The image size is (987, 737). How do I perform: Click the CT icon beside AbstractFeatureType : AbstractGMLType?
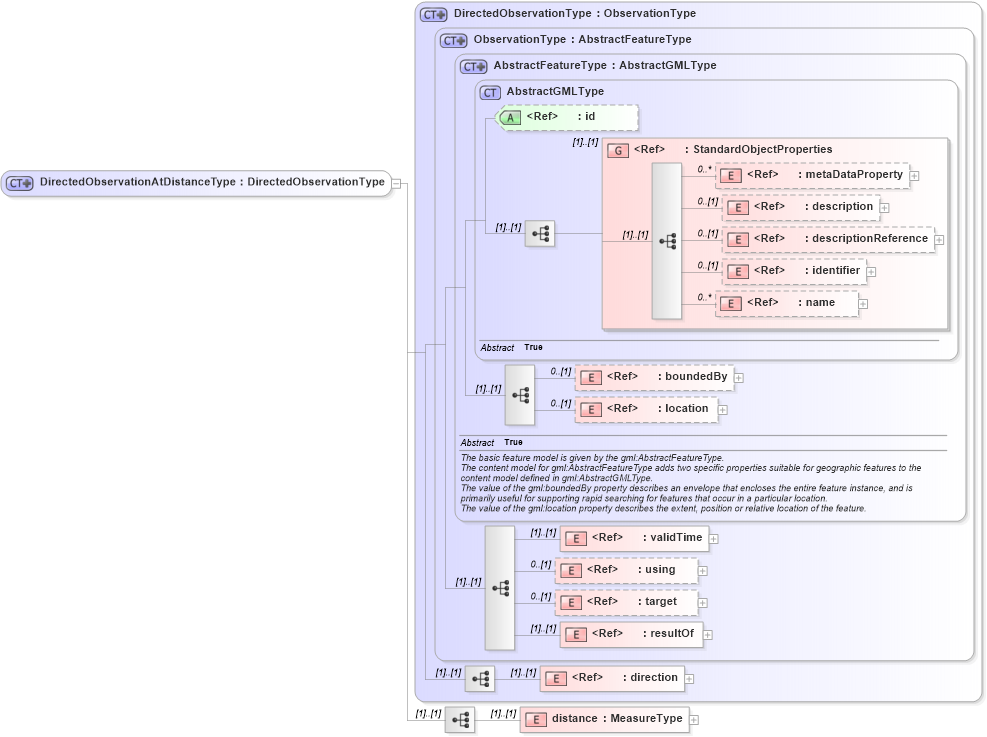pyautogui.click(x=474, y=67)
